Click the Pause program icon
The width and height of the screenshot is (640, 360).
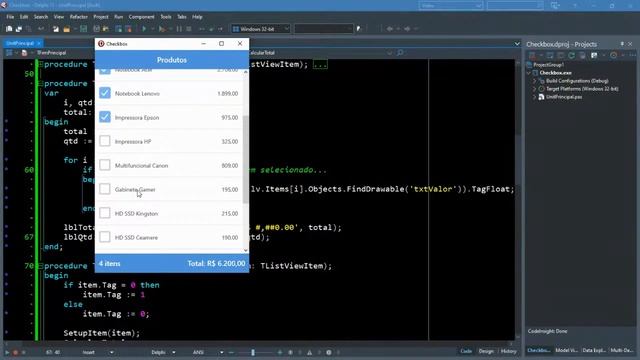[x=179, y=29]
